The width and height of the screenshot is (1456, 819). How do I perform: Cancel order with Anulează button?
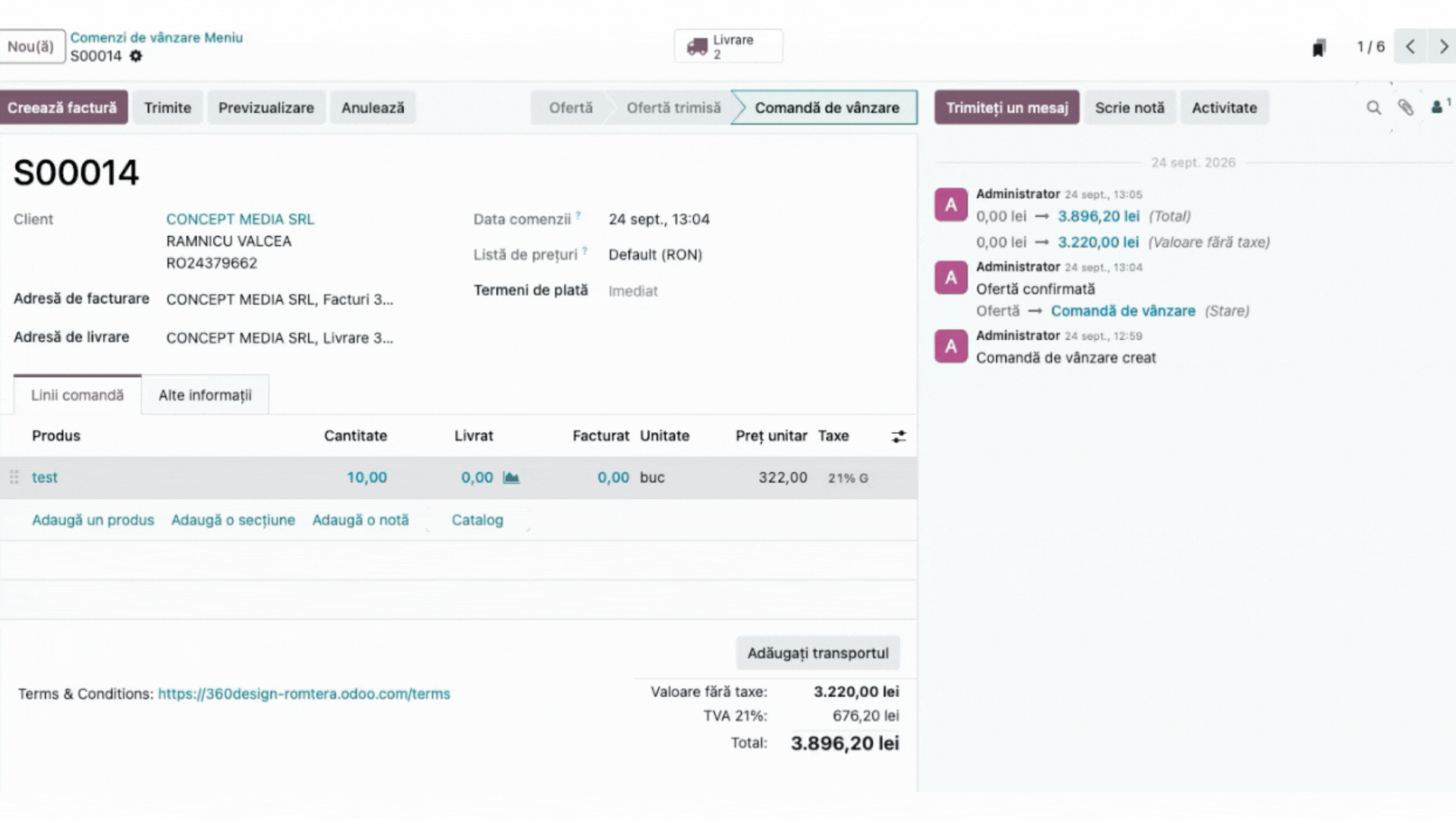[372, 108]
